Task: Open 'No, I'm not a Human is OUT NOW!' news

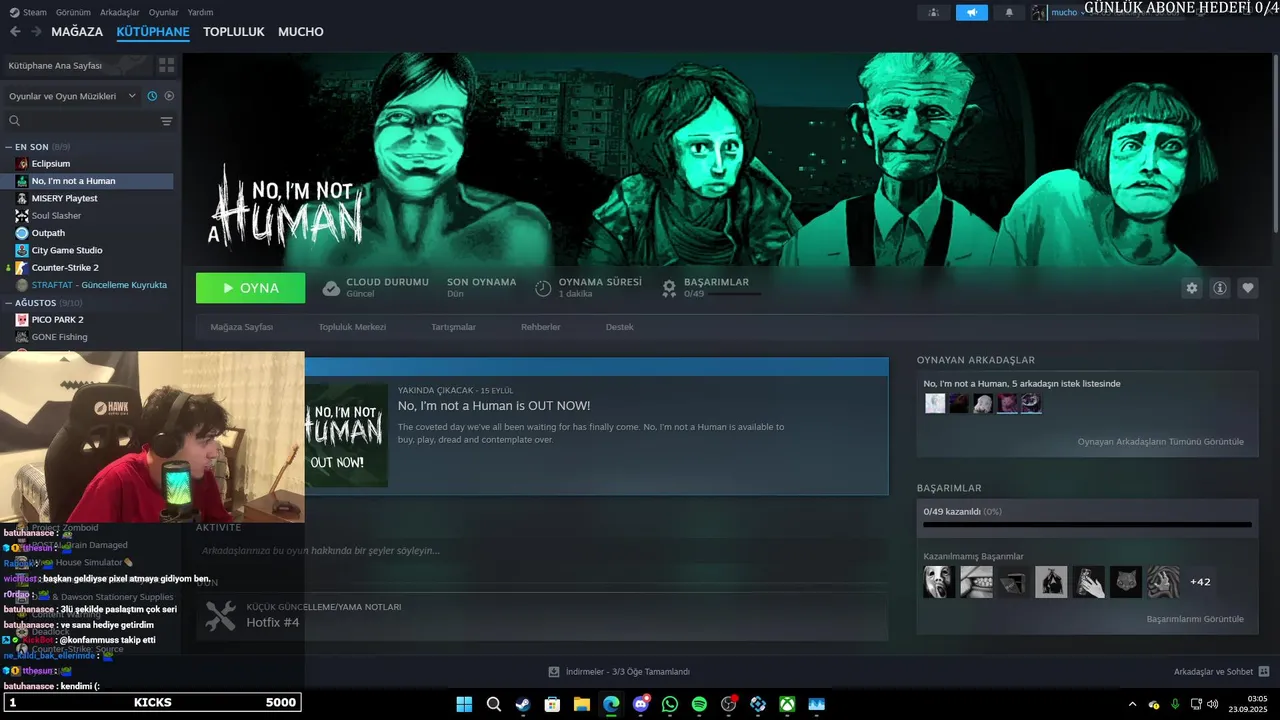Action: tap(494, 406)
